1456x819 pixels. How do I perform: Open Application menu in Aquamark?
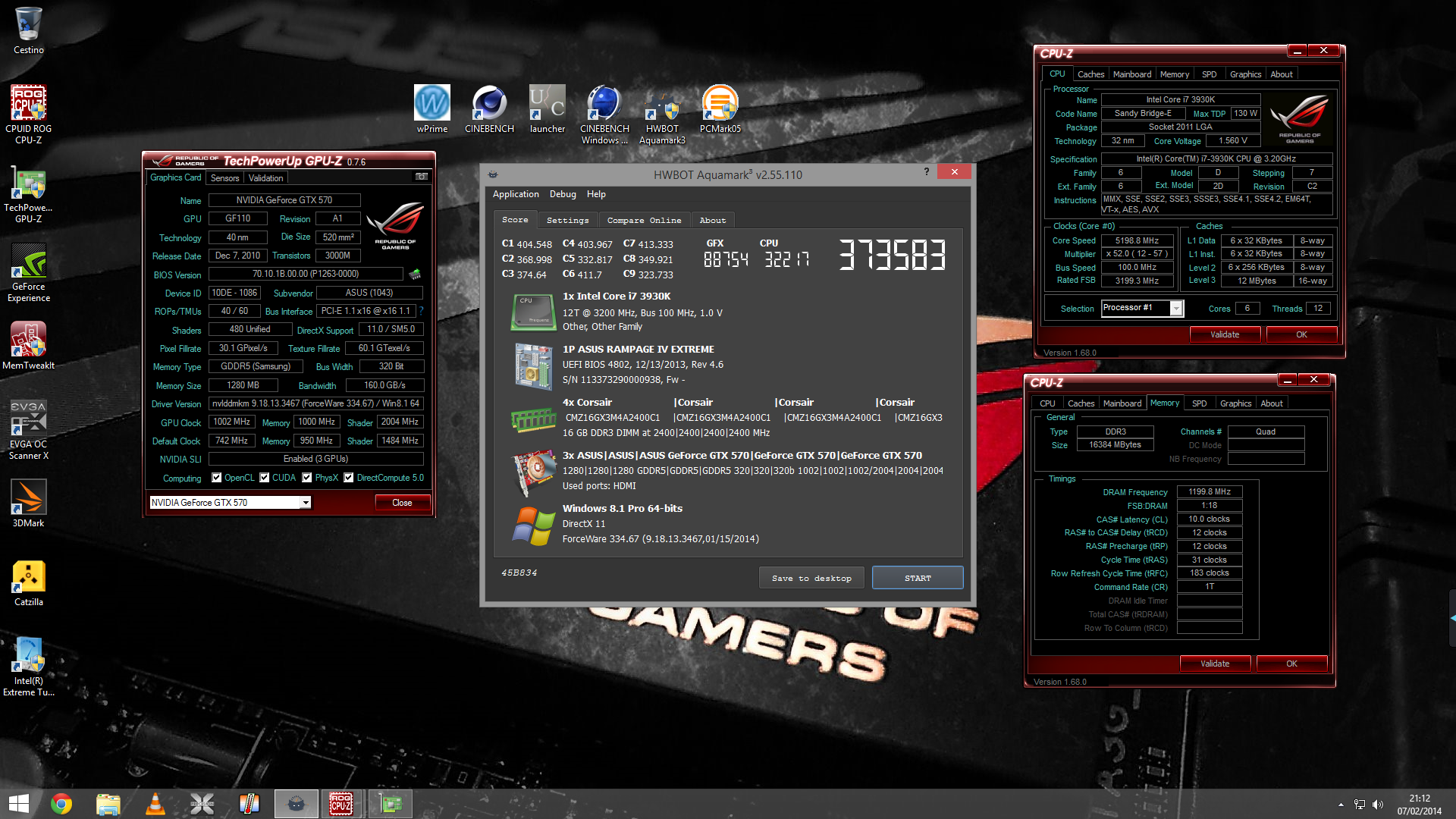tap(516, 194)
